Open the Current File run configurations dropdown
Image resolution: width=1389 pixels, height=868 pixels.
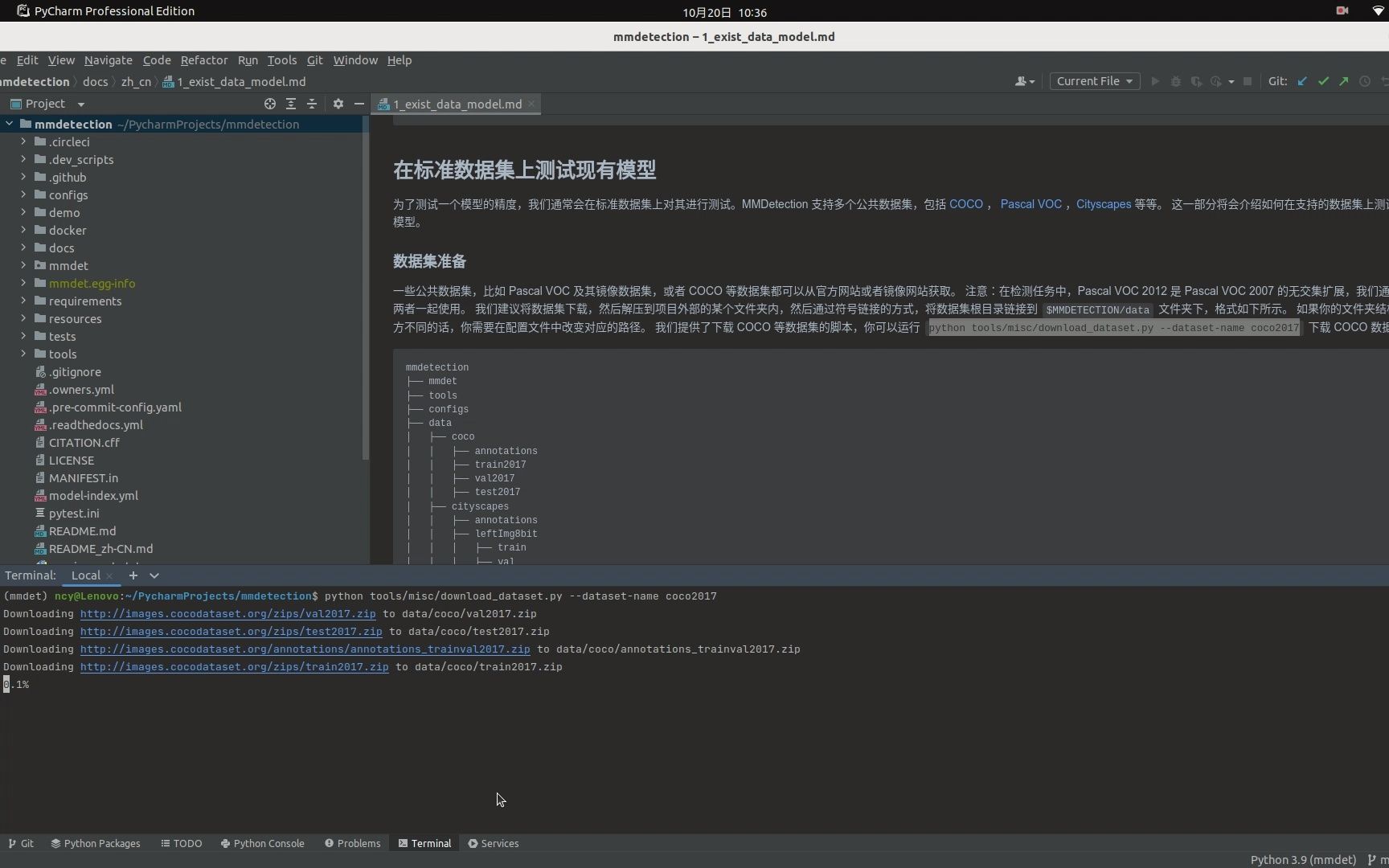pos(1094,81)
